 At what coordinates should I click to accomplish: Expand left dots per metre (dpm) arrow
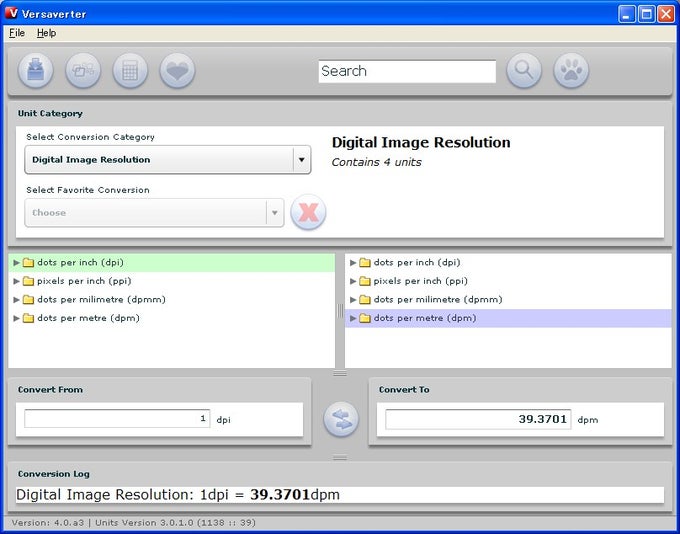pyautogui.click(x=16, y=318)
